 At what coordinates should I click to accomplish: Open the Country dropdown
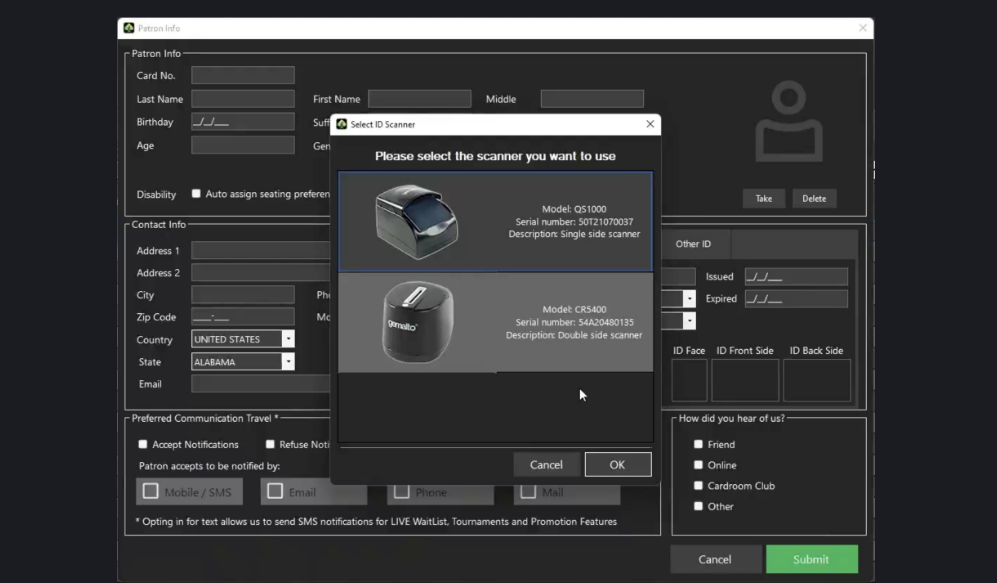click(x=288, y=339)
